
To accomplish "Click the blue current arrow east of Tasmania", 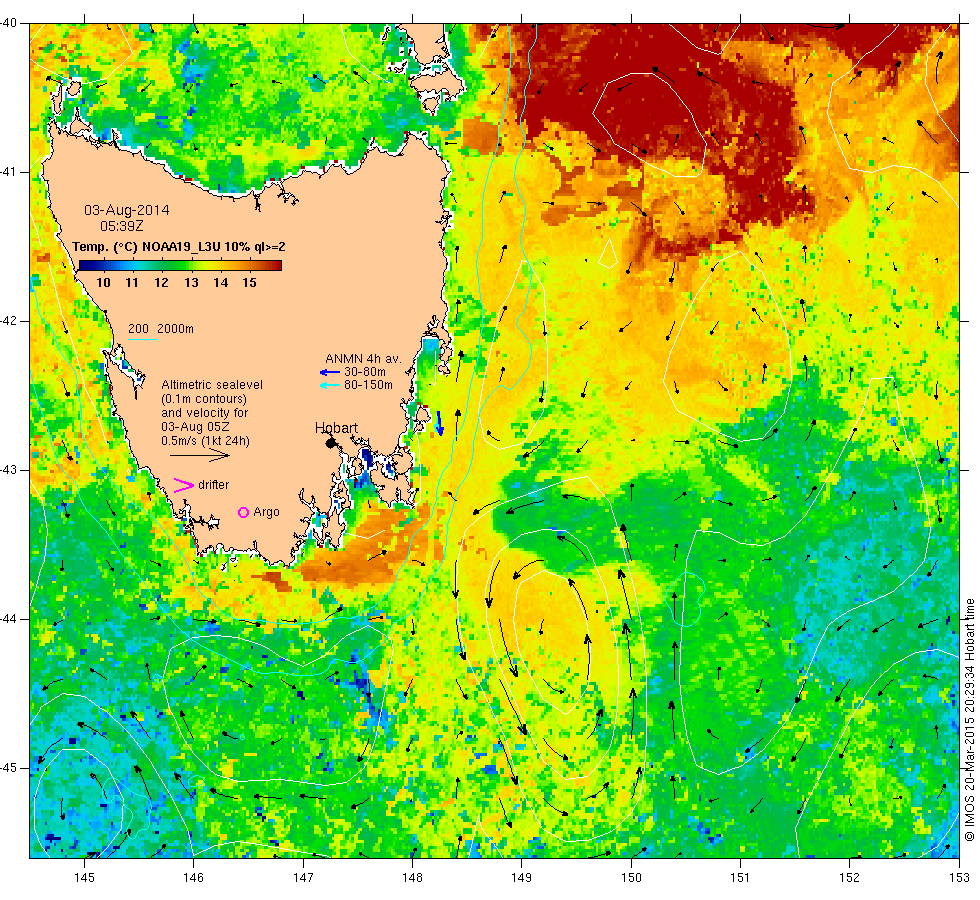I will (x=439, y=423).
